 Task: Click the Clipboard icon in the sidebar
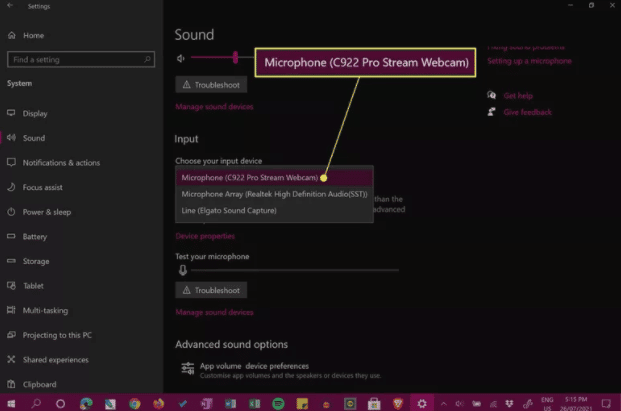click(x=11, y=384)
